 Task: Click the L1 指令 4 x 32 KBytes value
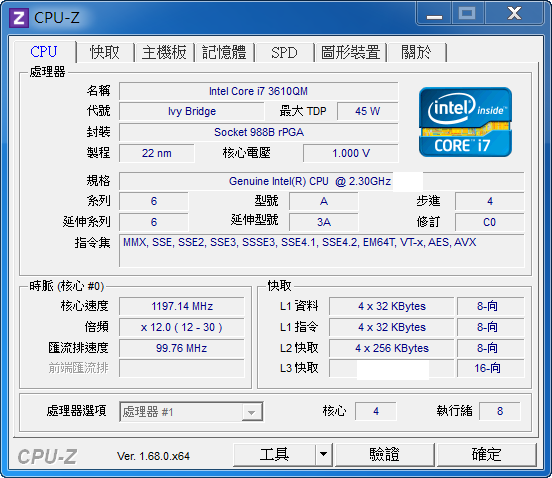[391, 327]
